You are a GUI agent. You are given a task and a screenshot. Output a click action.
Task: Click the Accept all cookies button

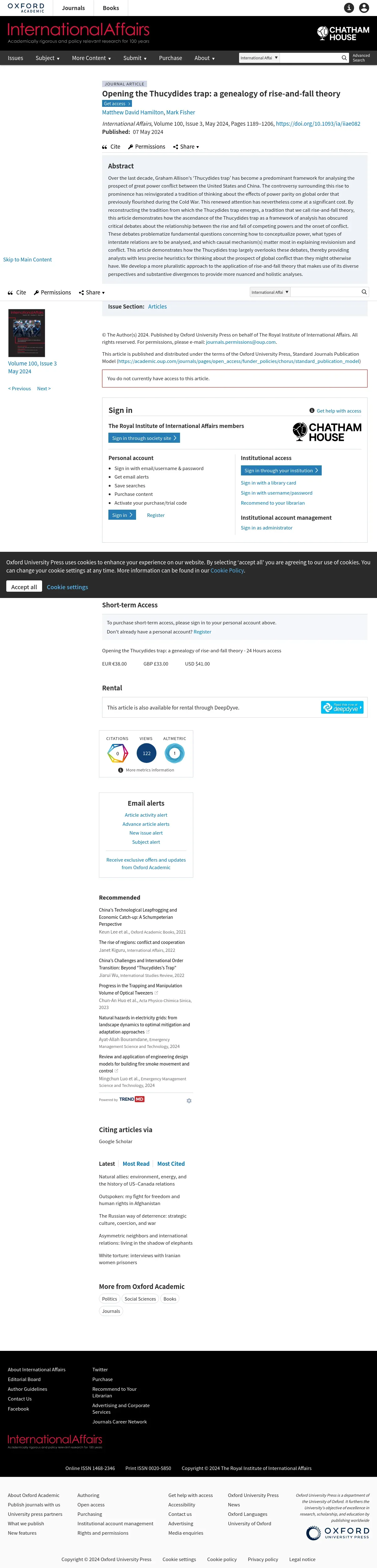click(x=25, y=587)
